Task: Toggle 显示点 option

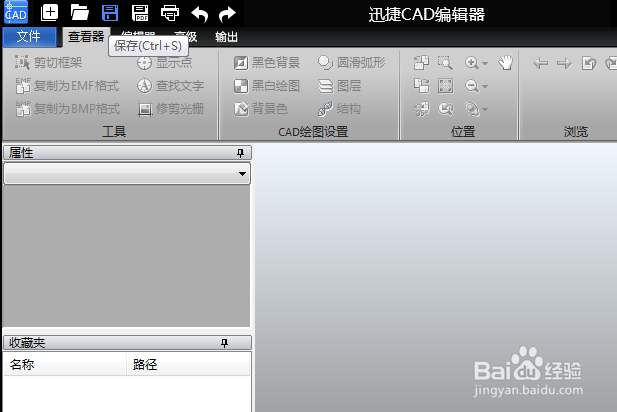Action: click(164, 62)
